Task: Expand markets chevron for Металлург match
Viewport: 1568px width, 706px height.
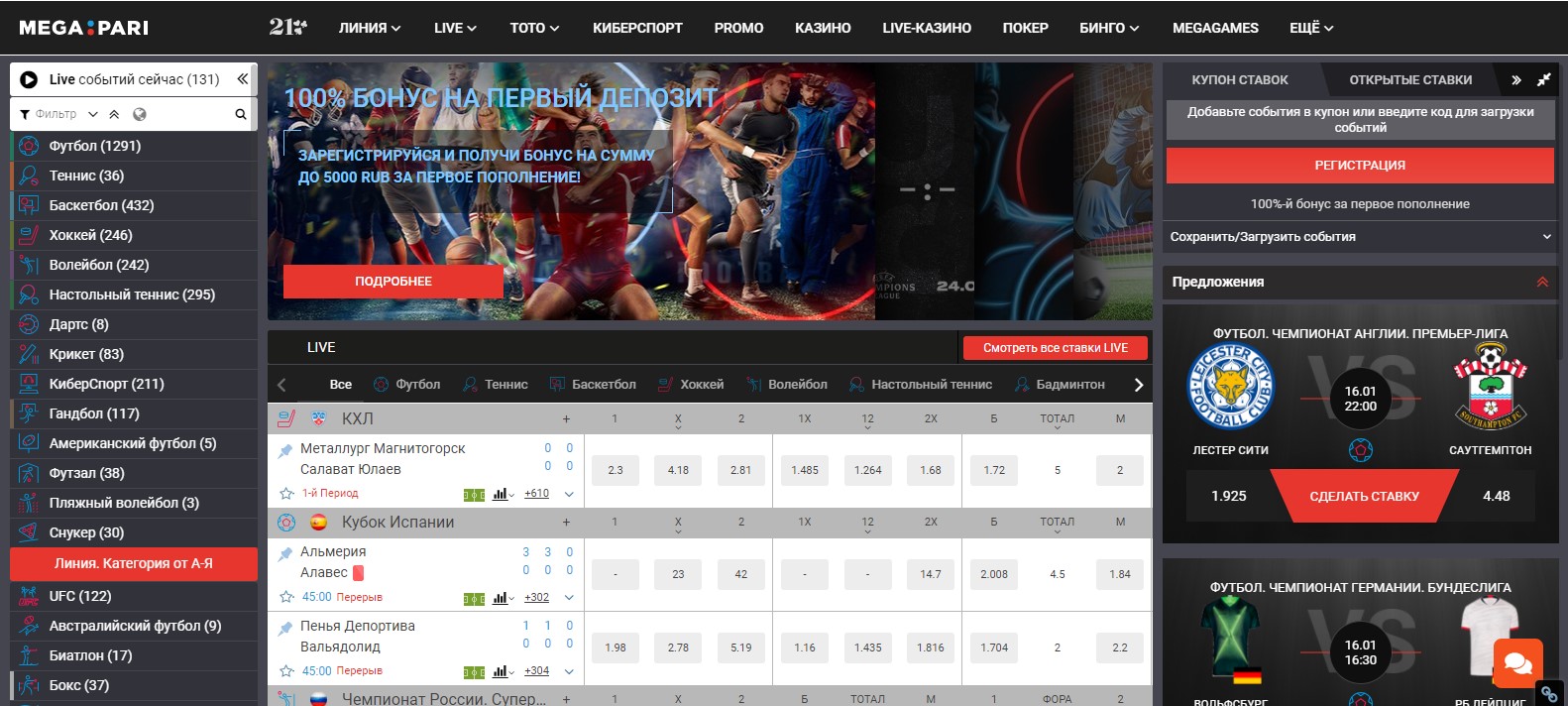Action: pos(569,494)
